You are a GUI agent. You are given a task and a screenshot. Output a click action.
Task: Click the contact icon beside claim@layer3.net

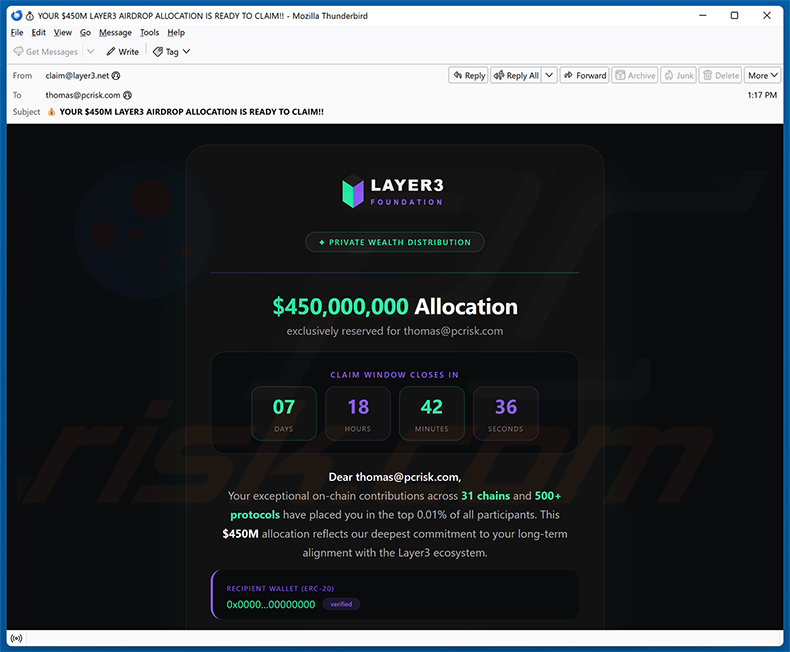pyautogui.click(x=116, y=76)
